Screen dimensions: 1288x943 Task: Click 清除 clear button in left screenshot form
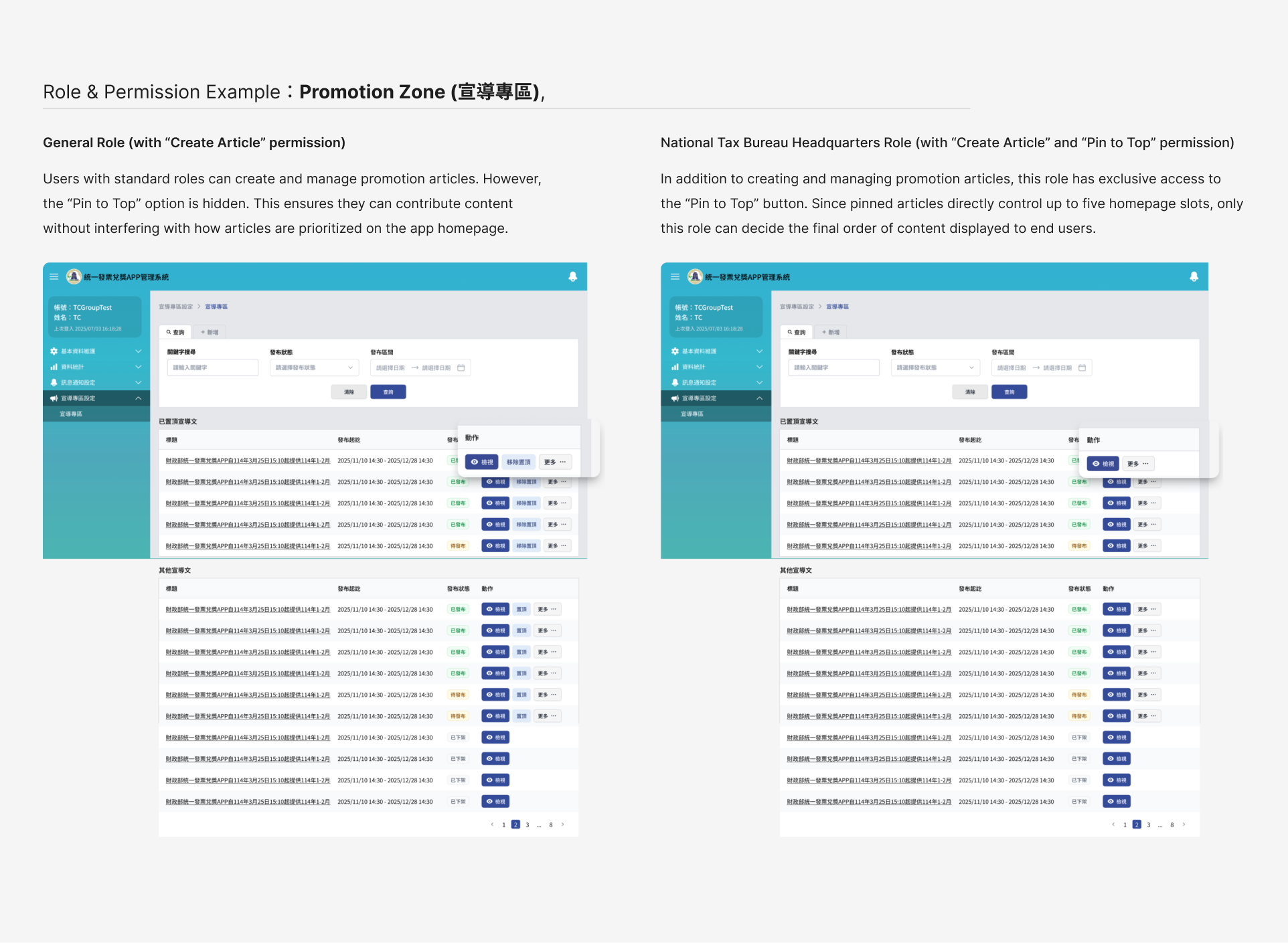coord(349,392)
